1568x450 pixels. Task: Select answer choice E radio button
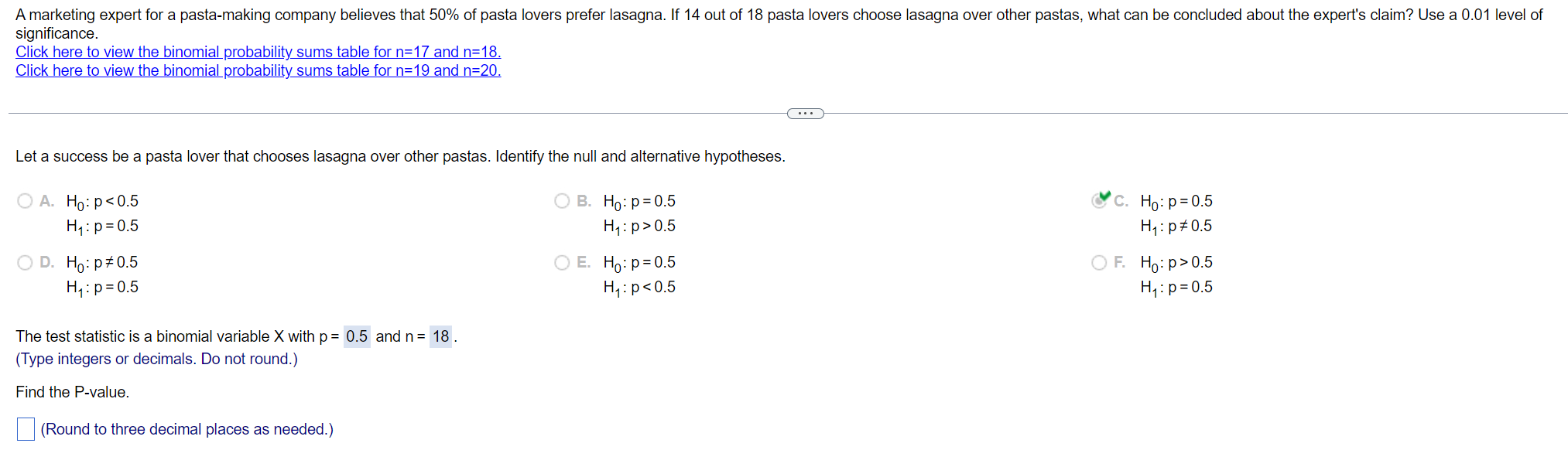[561, 262]
